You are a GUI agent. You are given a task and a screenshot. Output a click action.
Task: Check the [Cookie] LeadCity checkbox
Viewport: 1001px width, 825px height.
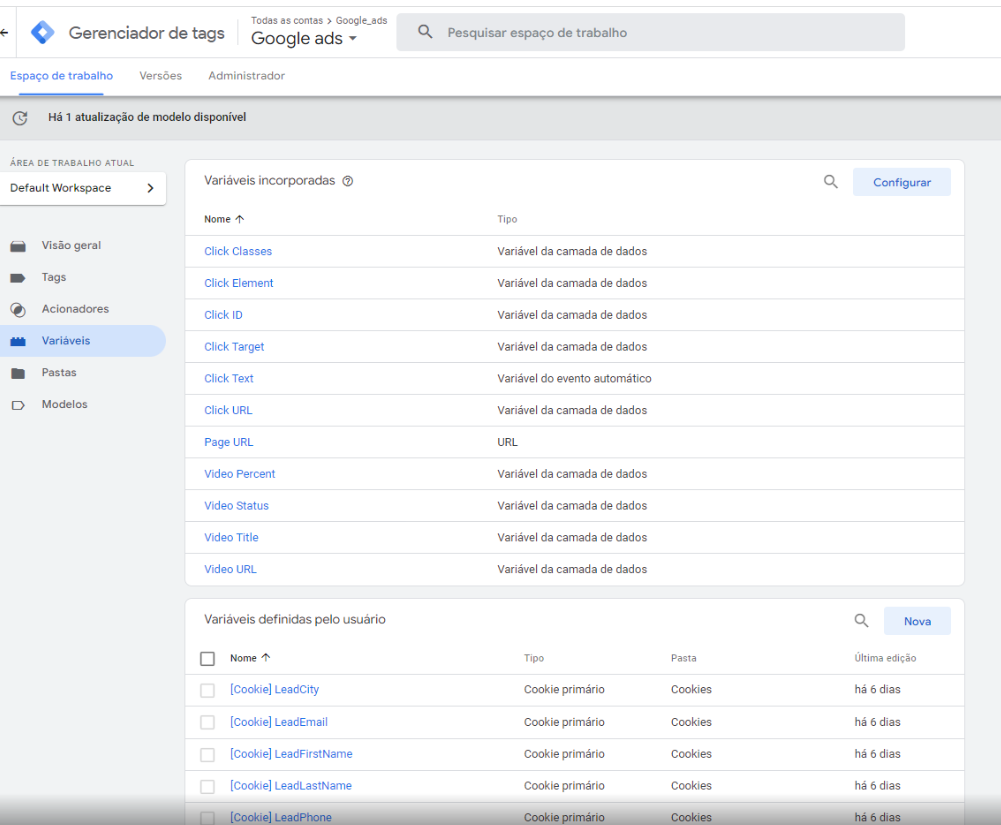tap(207, 690)
